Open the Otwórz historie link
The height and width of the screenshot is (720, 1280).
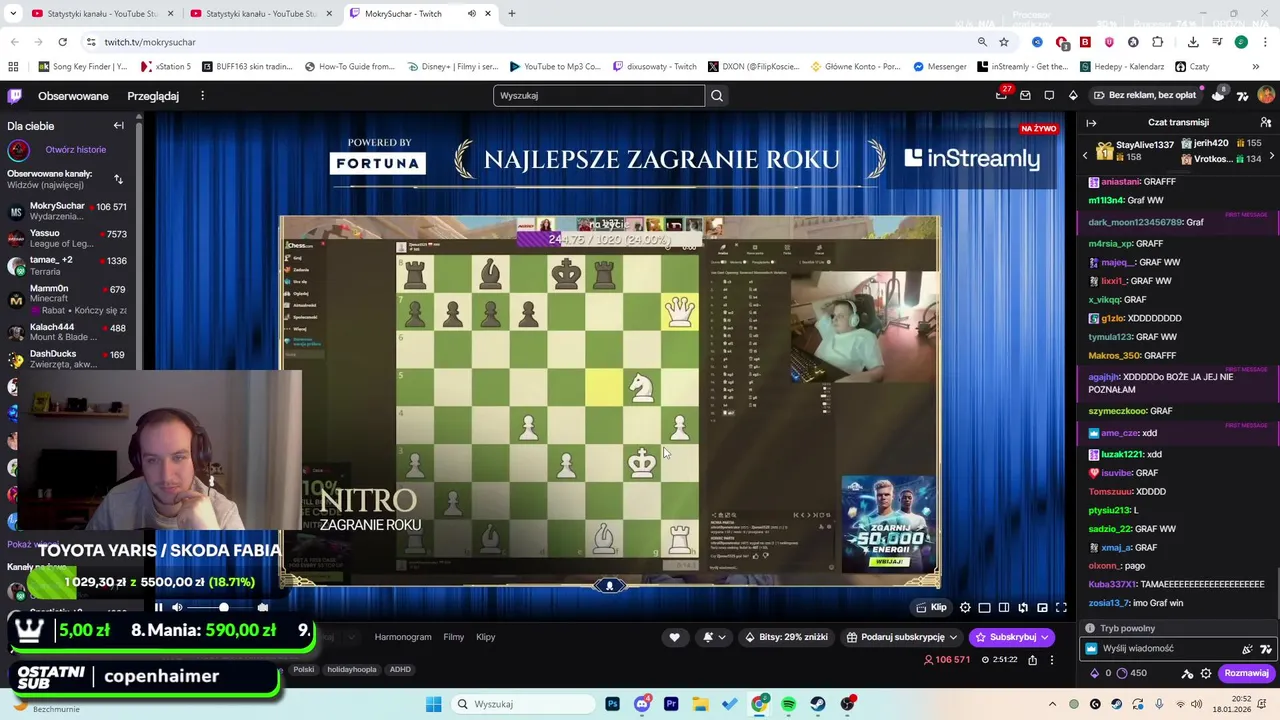(x=75, y=150)
